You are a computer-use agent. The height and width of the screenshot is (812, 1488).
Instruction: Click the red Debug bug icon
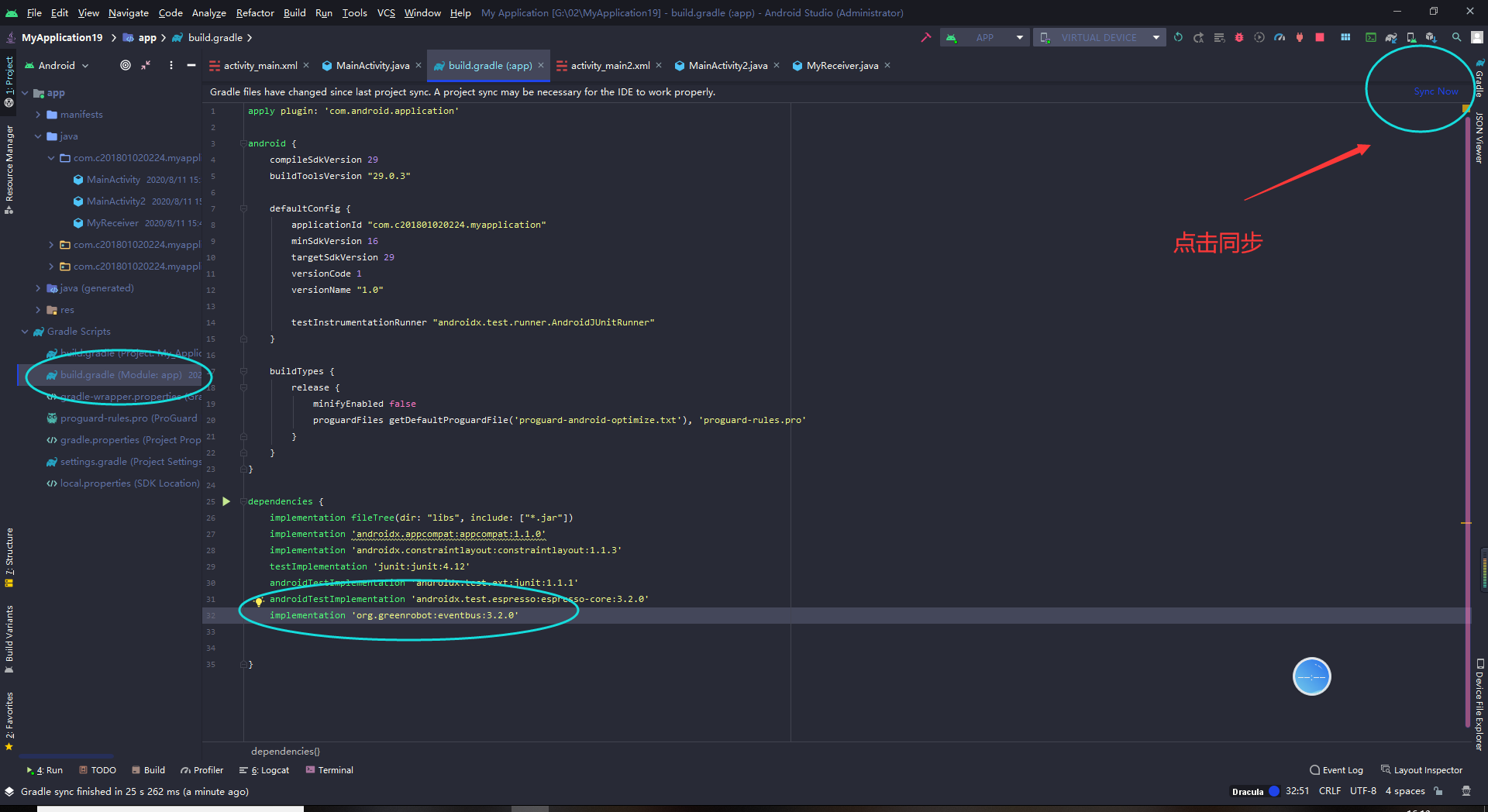[1239, 37]
